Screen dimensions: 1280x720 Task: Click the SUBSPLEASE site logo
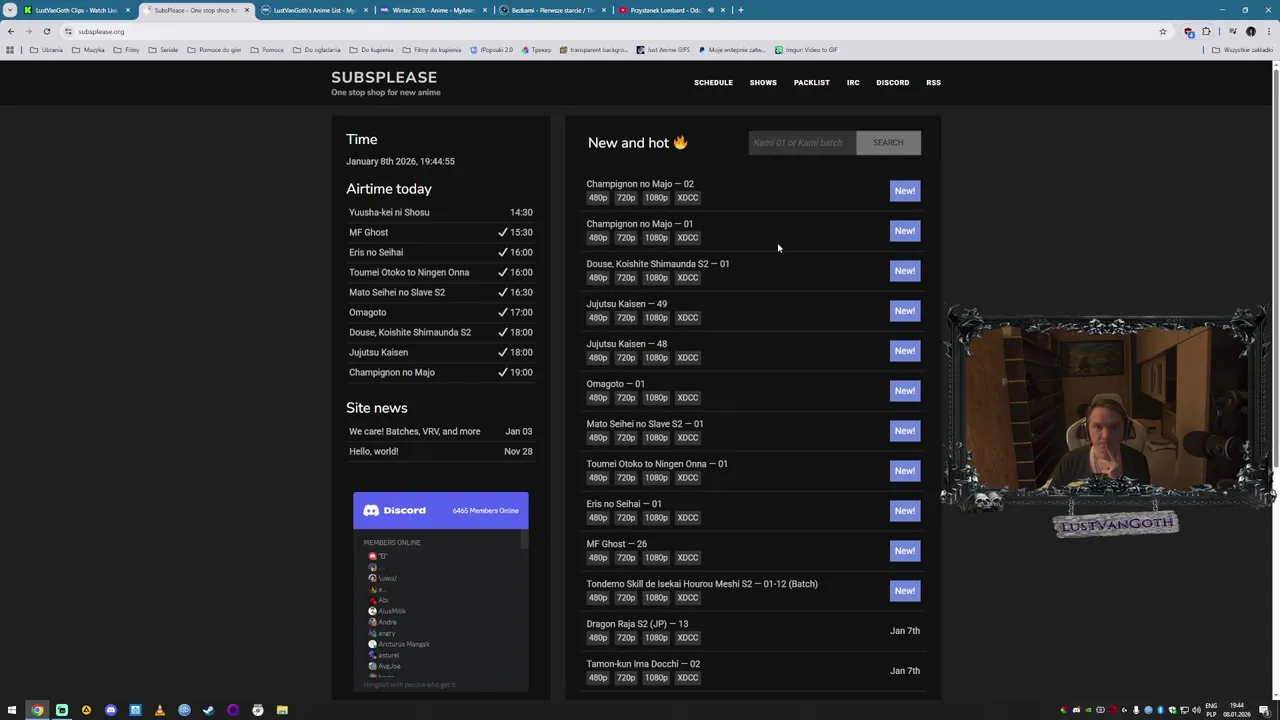click(384, 77)
